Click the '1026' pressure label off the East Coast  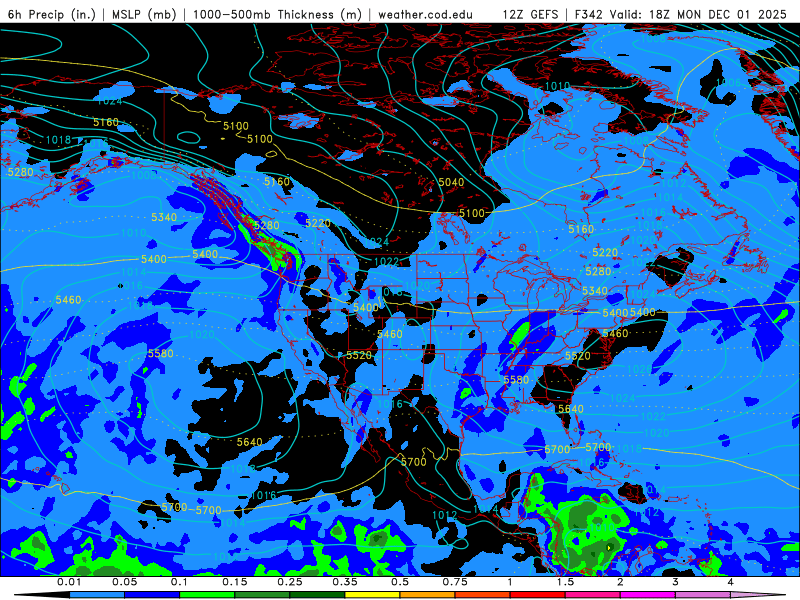click(x=639, y=369)
